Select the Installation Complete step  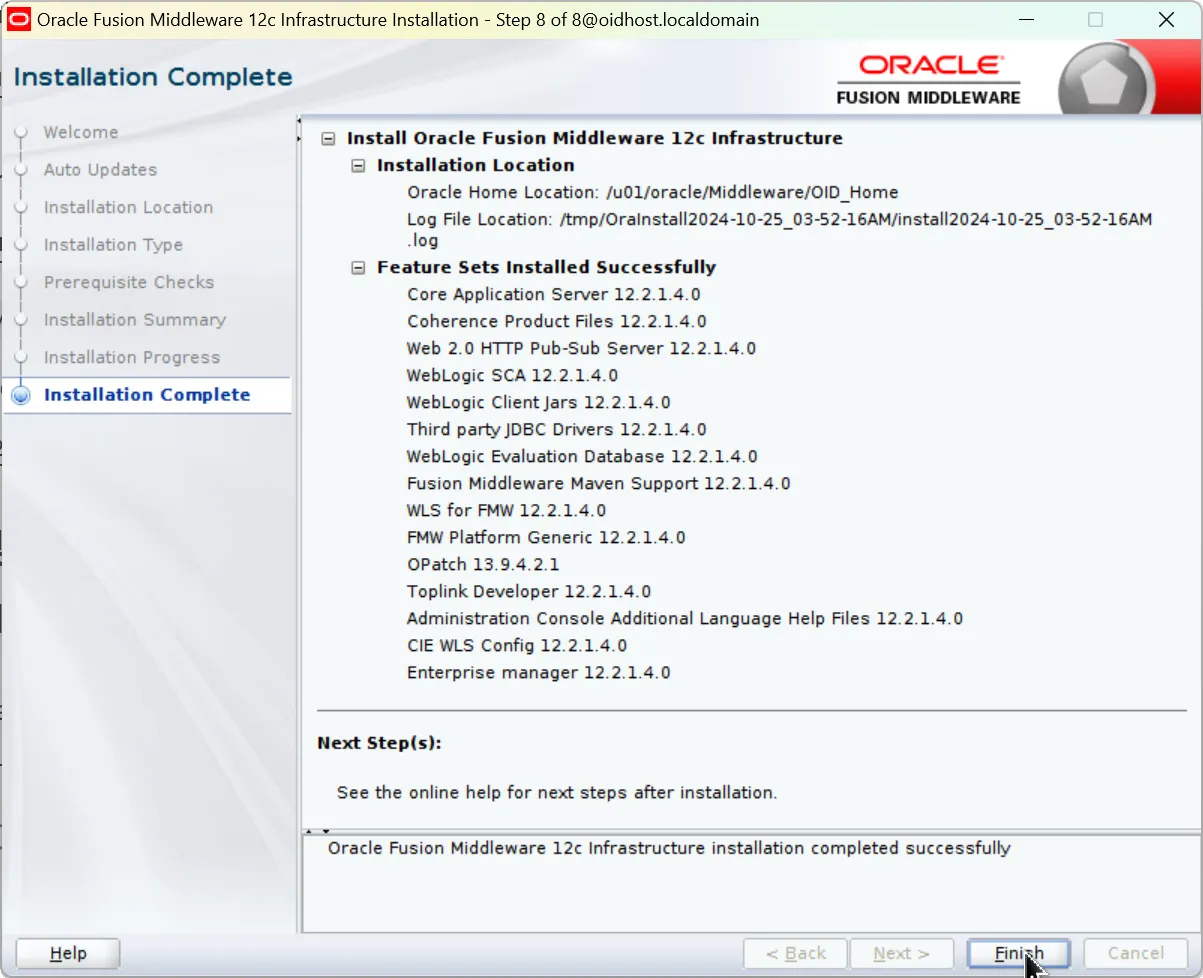147,395
